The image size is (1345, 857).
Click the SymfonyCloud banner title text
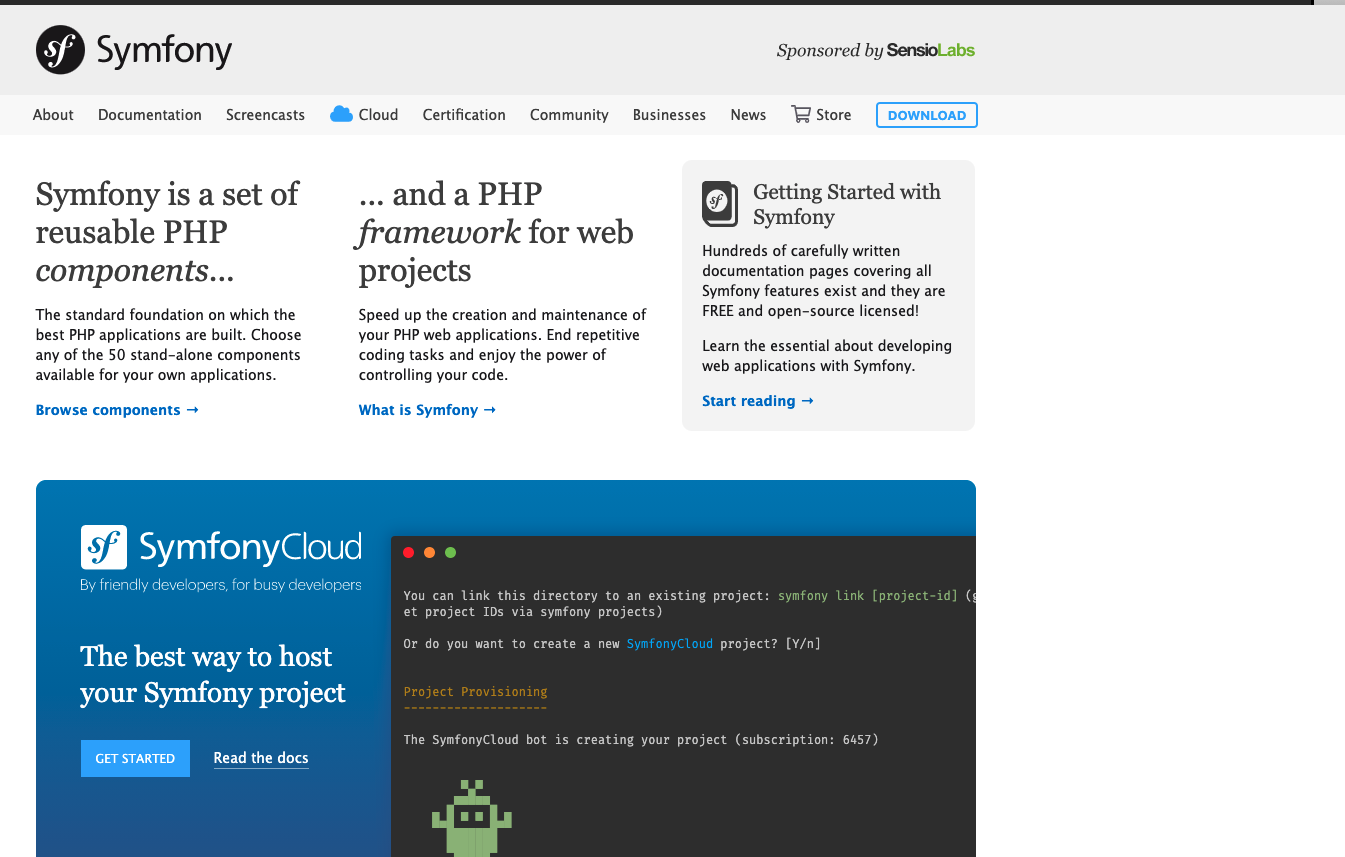click(x=250, y=547)
